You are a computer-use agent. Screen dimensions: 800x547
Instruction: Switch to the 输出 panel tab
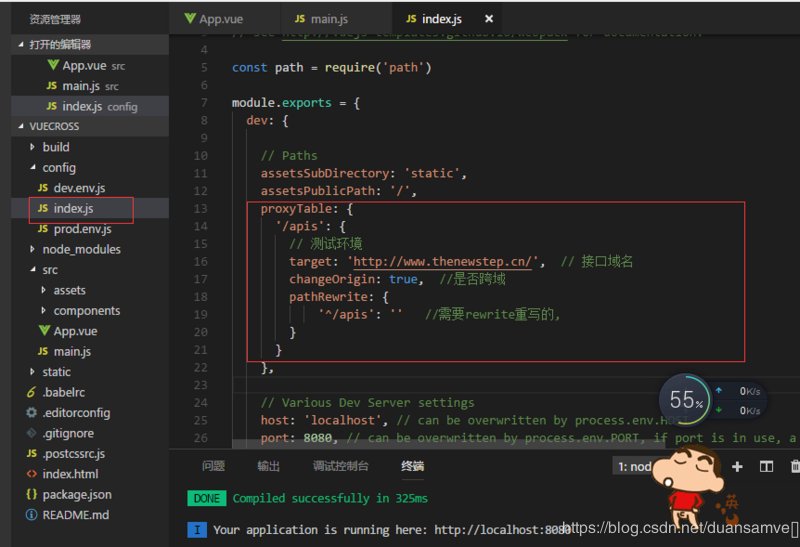click(x=268, y=466)
